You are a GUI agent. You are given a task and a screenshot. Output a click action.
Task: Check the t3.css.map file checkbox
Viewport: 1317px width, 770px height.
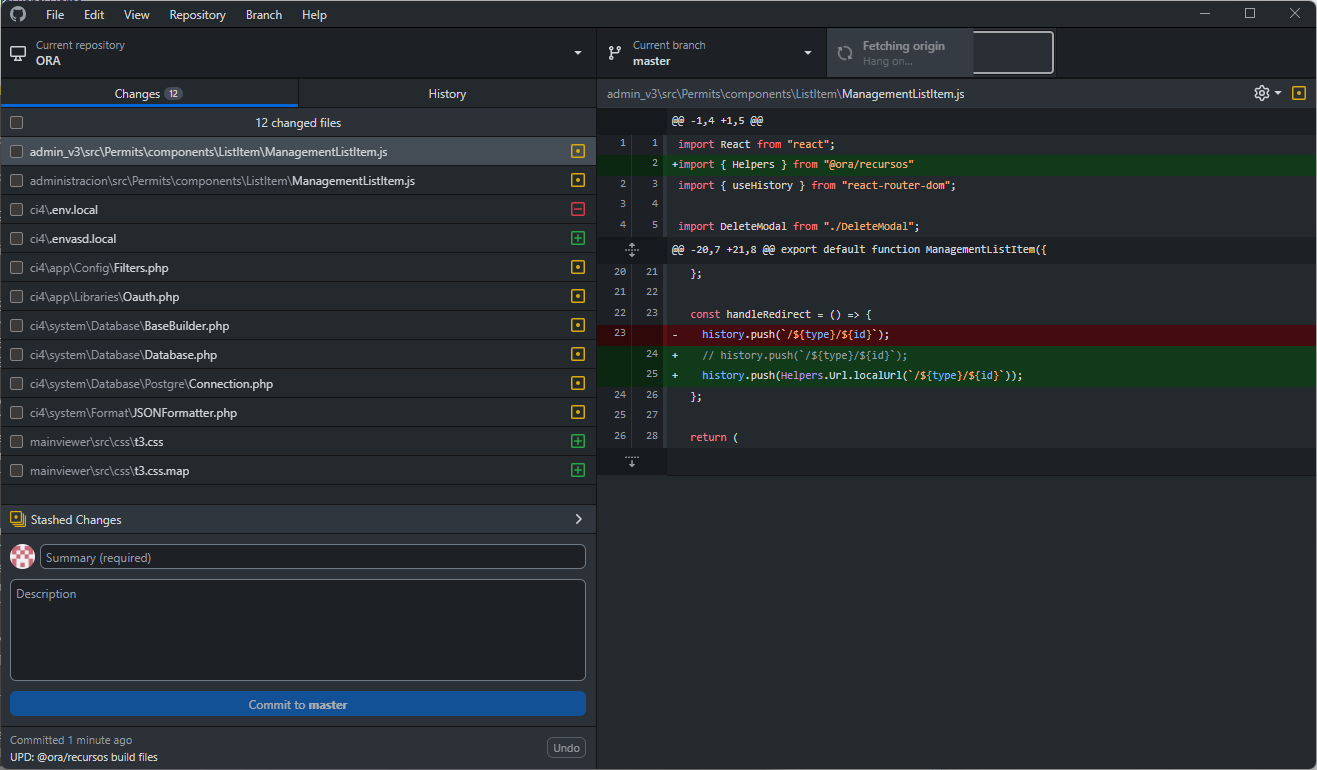coord(16,470)
